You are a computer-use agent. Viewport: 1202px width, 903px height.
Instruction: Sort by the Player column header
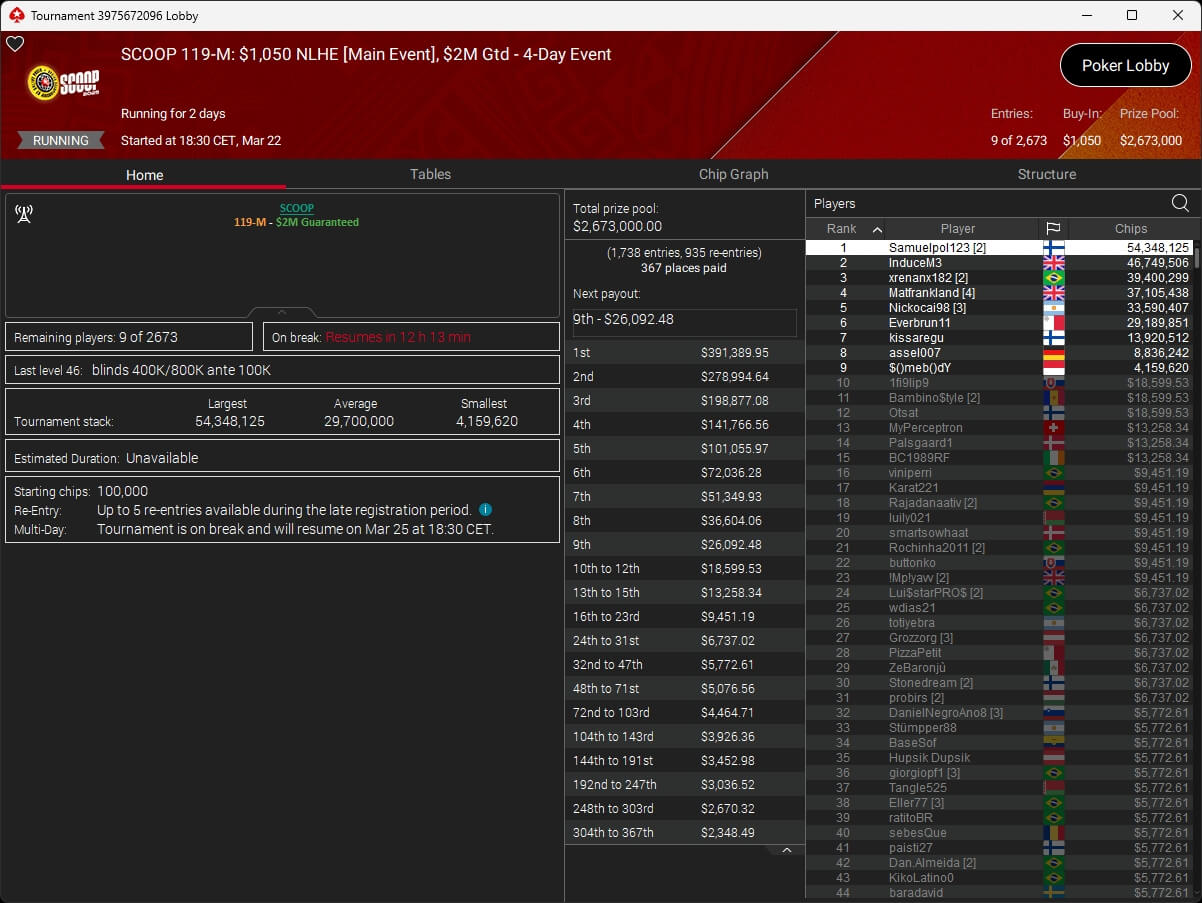(x=957, y=229)
